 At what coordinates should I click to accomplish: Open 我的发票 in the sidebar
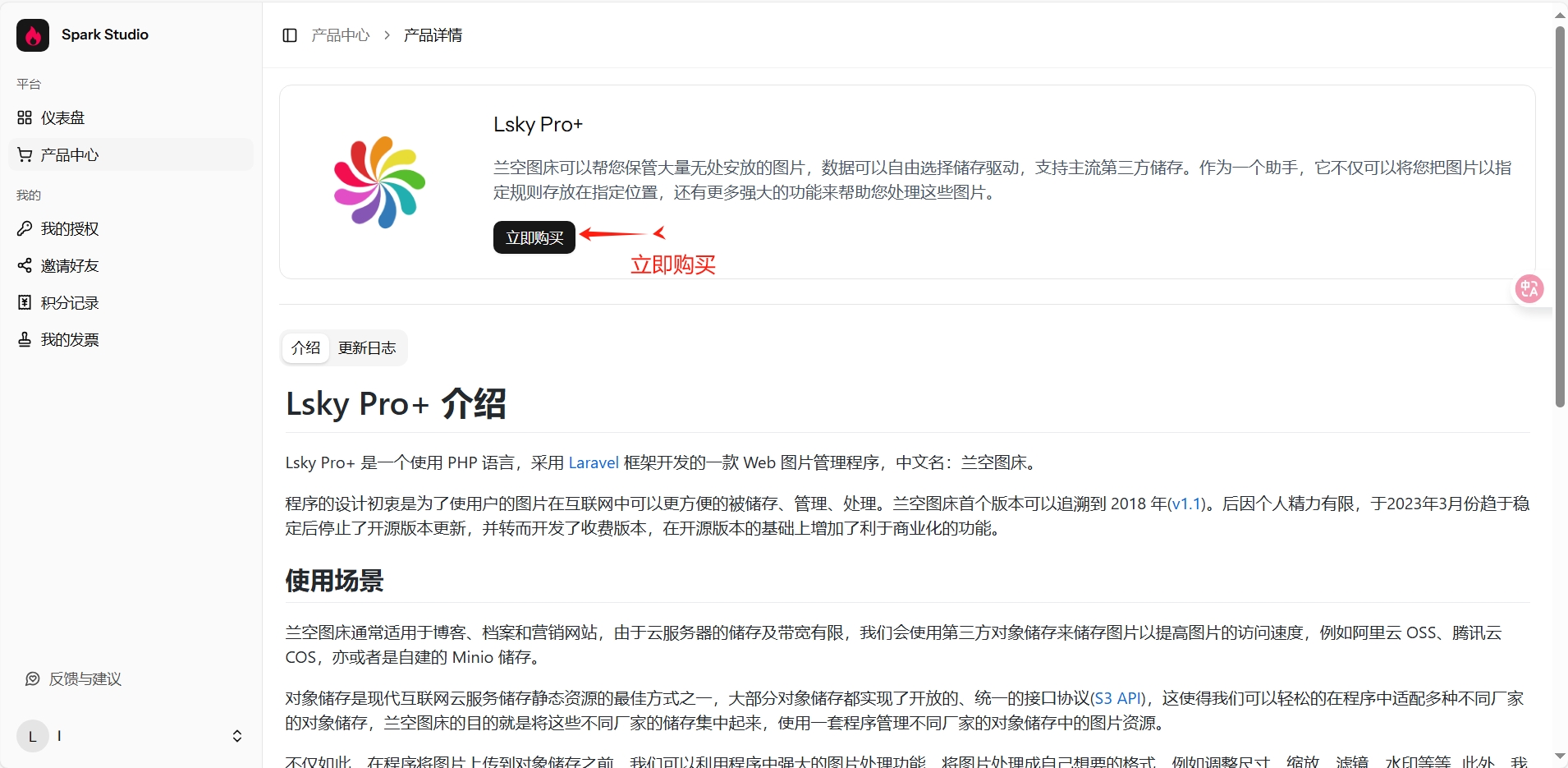(131, 339)
